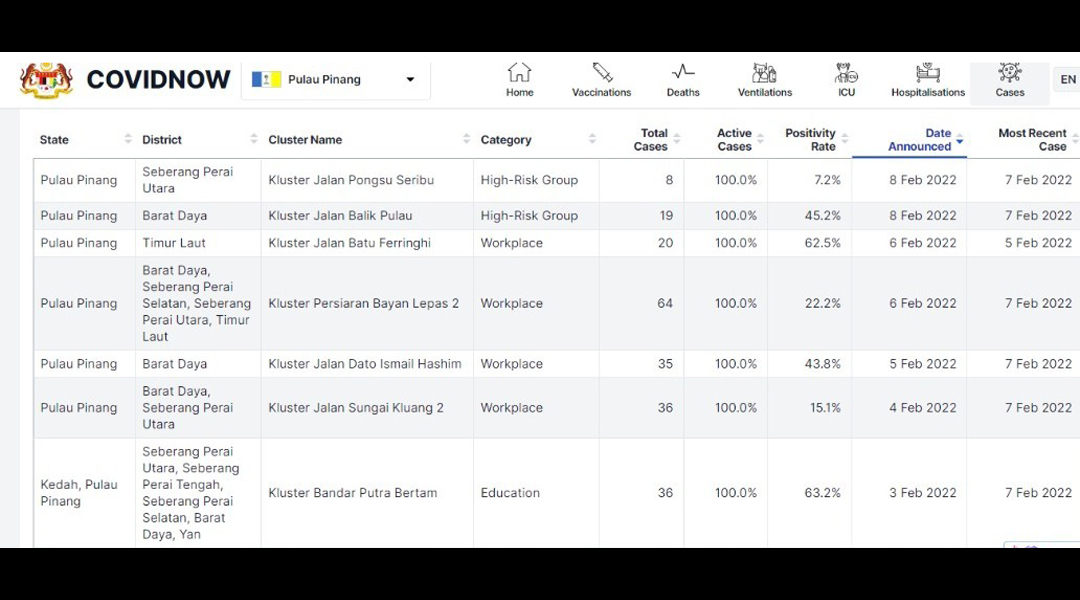Click the COVIDNOW site title
This screenshot has height=600, width=1080.
tap(158, 80)
